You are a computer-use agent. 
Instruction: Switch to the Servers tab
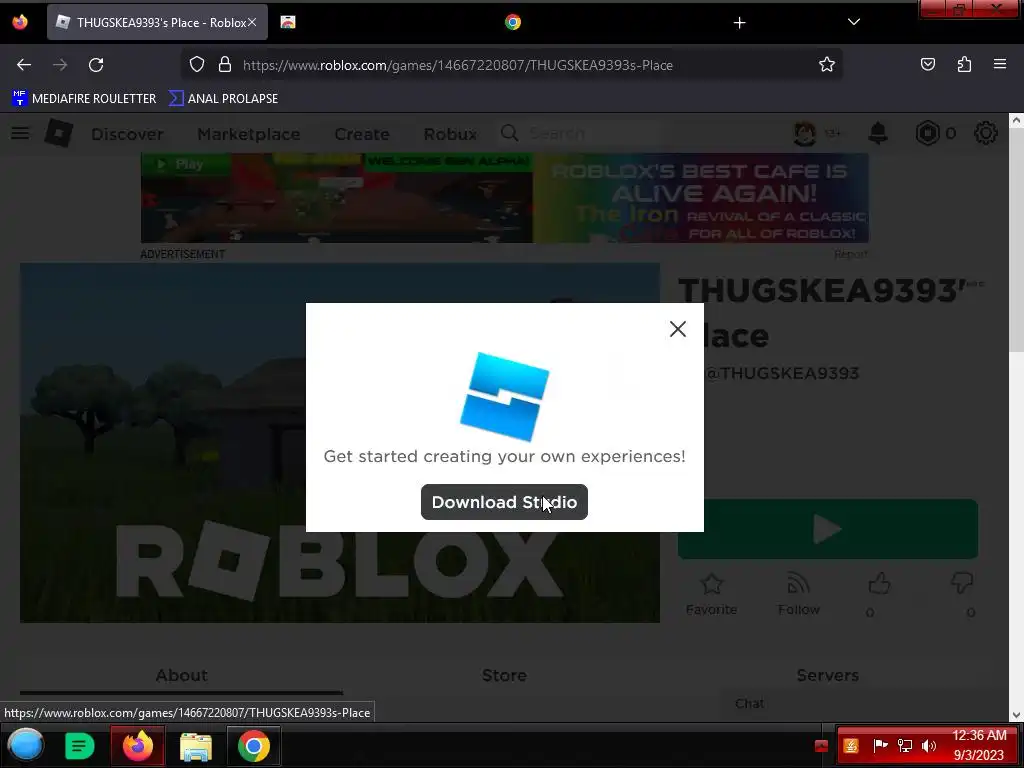(827, 675)
